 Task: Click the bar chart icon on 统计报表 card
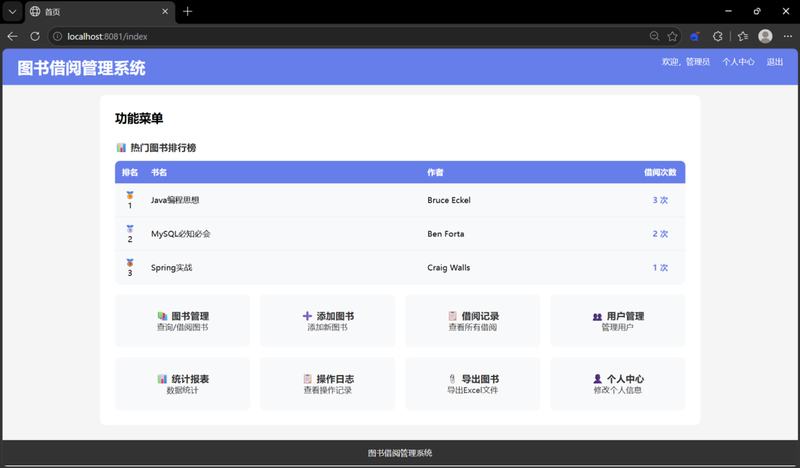click(162, 379)
